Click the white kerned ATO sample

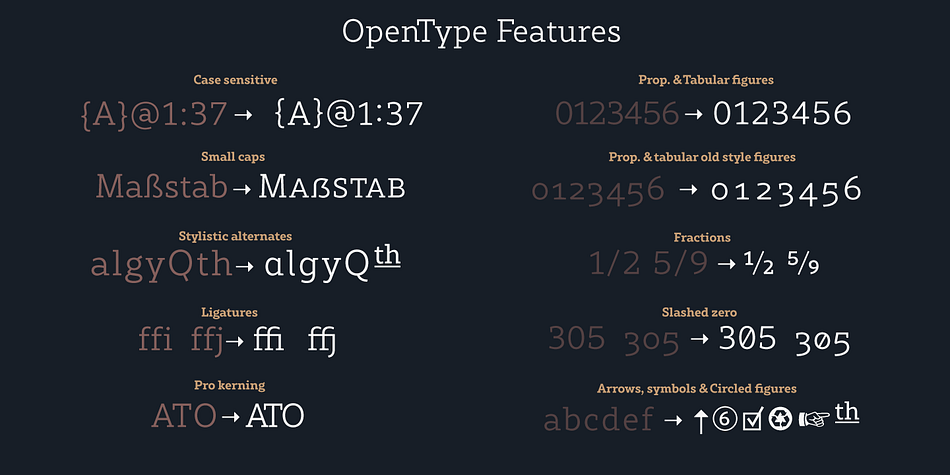pos(274,416)
